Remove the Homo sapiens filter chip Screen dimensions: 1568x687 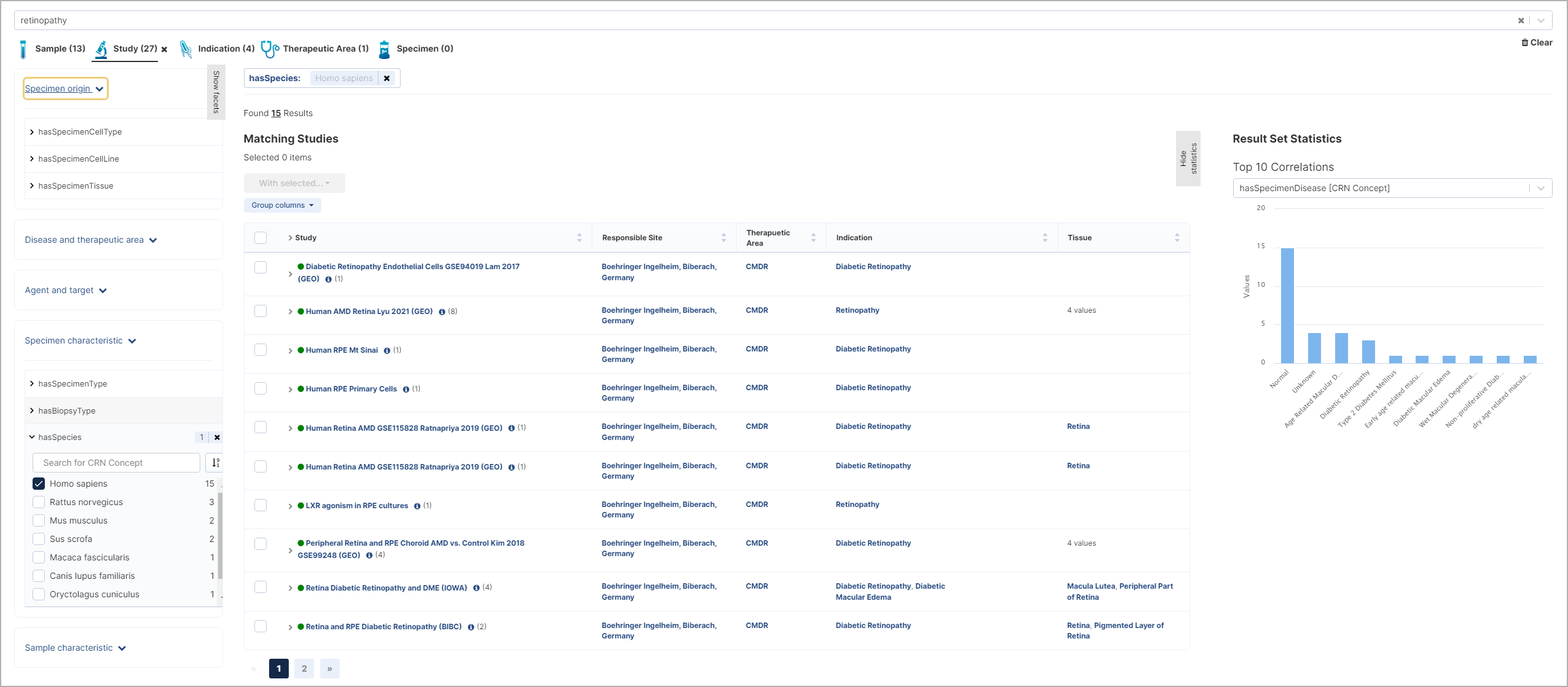coord(386,78)
